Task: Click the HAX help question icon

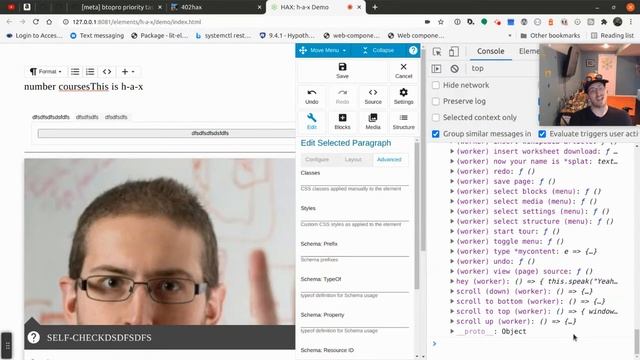Action: tap(413, 50)
